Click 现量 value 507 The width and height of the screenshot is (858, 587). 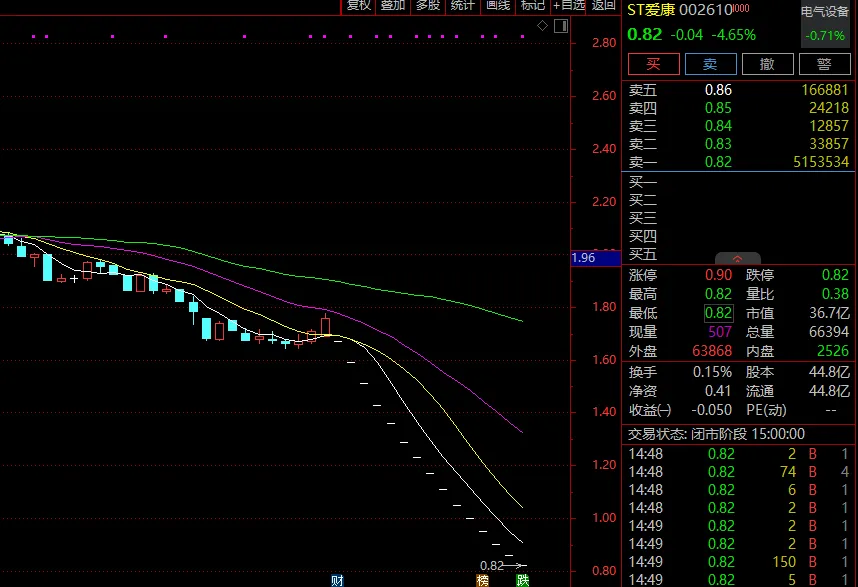(720, 332)
